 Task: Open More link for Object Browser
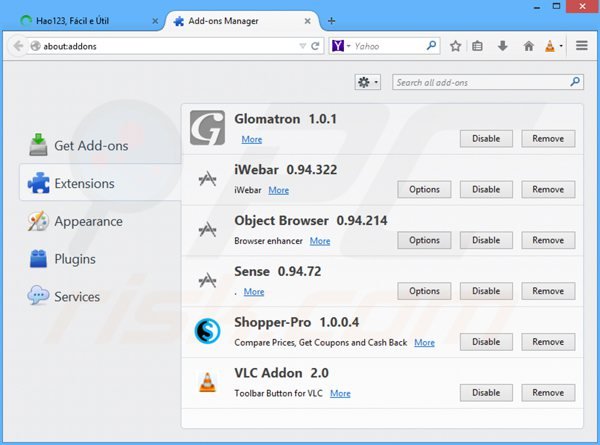tap(320, 241)
